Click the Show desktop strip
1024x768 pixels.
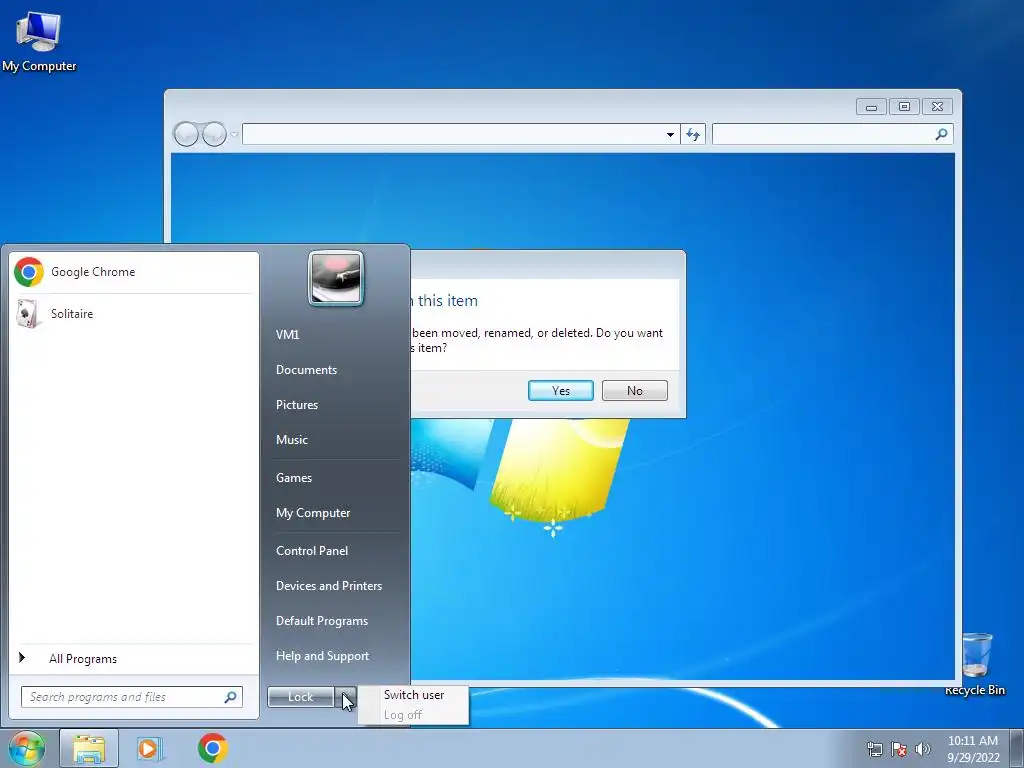1017,748
